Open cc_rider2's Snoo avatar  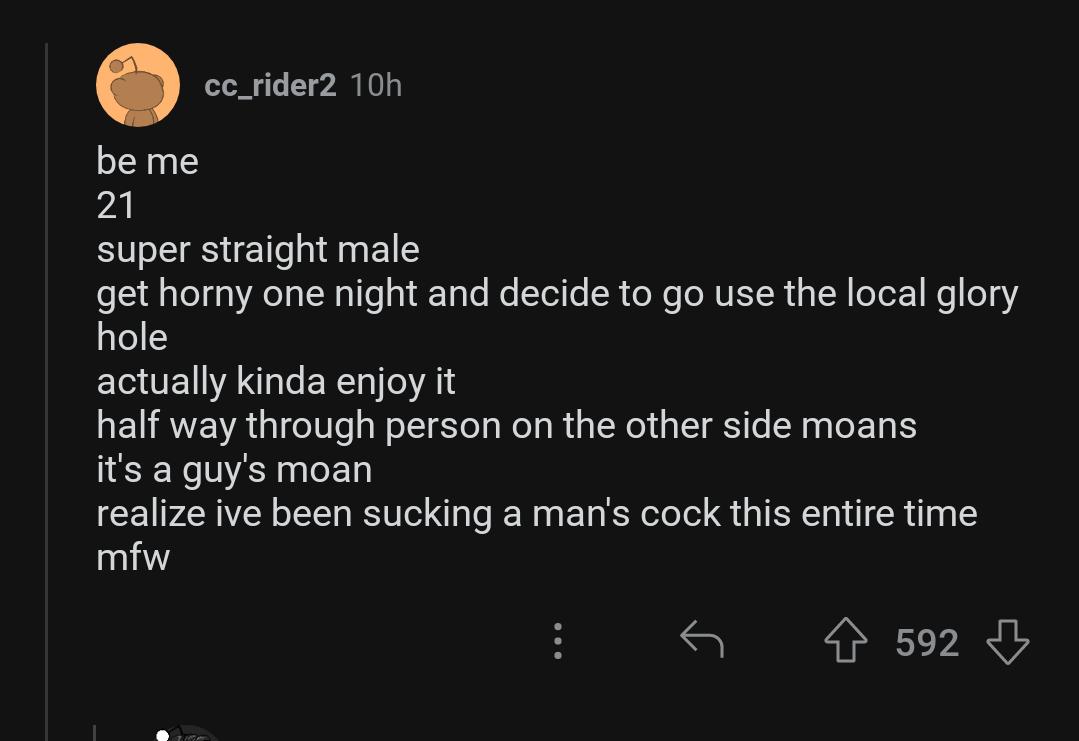click(x=138, y=86)
